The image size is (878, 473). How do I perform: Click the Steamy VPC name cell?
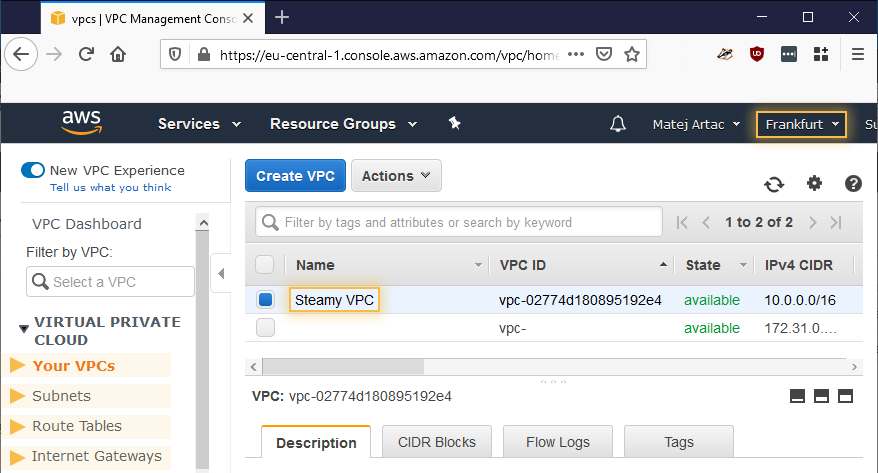coord(334,300)
